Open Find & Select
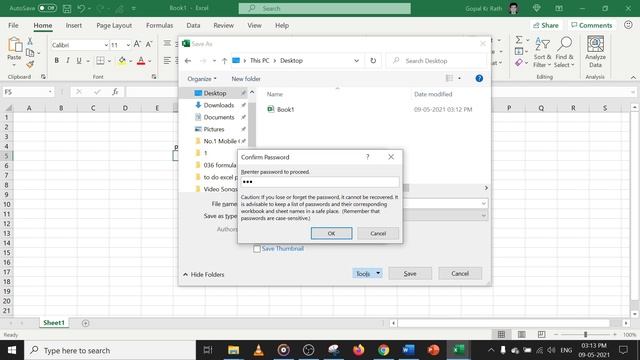 tap(564, 52)
